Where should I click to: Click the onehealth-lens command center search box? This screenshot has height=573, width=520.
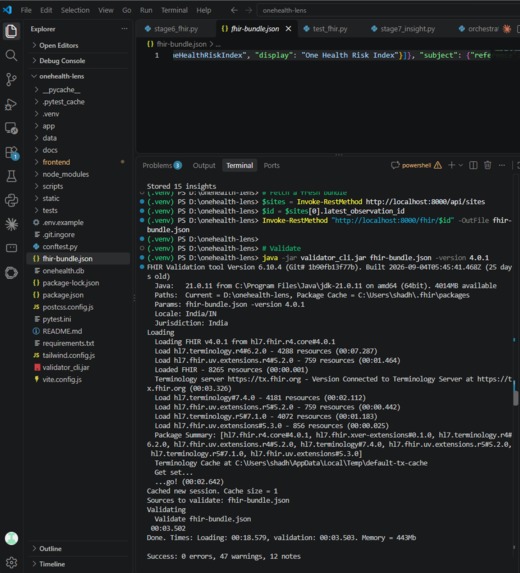pyautogui.click(x=388, y=10)
